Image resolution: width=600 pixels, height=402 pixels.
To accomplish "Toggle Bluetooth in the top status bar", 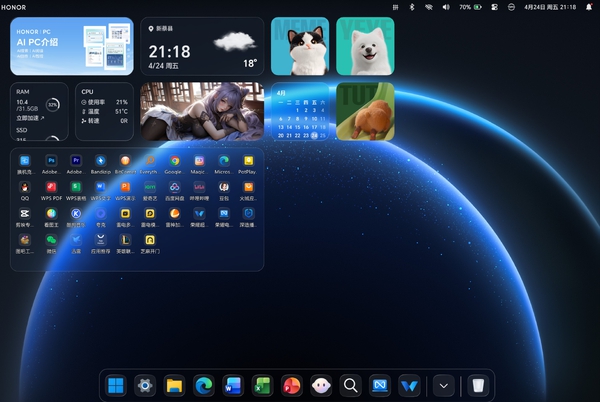I will (412, 7).
